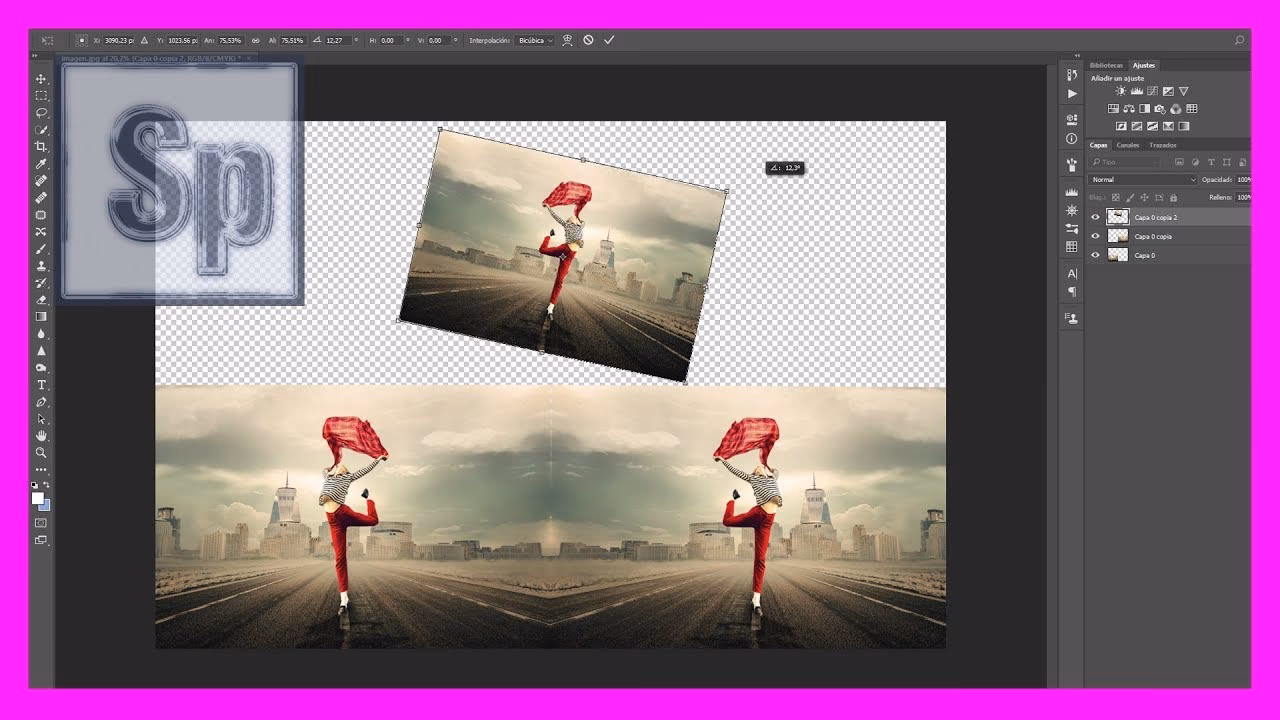Toggle lock position in the Layers panel
The width and height of the screenshot is (1280, 720).
pyautogui.click(x=1144, y=198)
